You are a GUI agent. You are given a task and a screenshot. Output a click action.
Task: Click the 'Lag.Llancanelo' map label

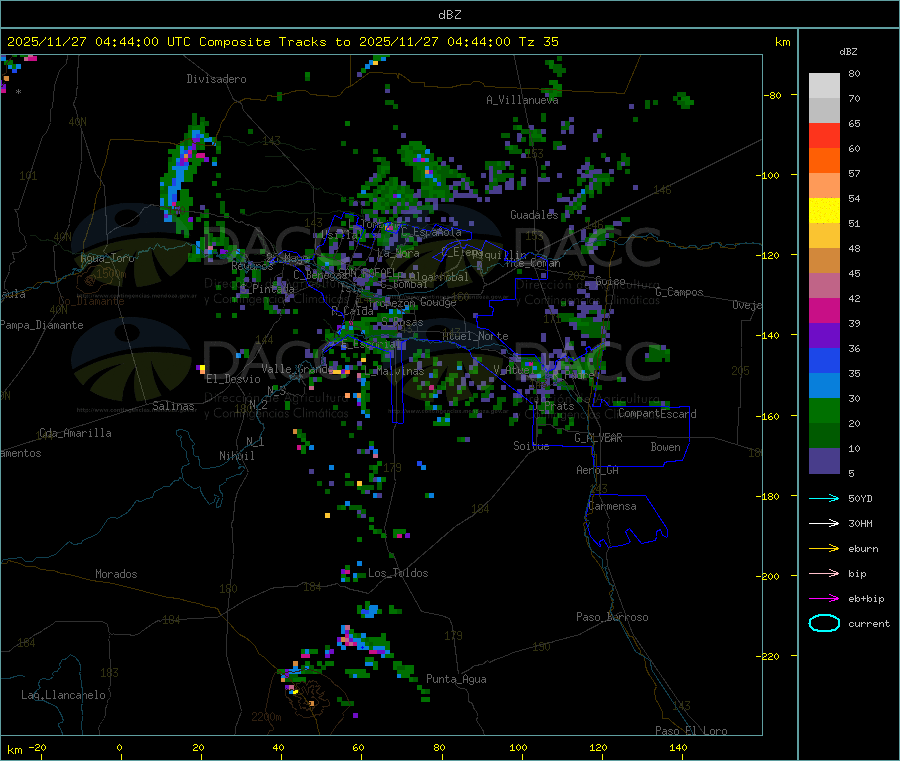coord(63,695)
